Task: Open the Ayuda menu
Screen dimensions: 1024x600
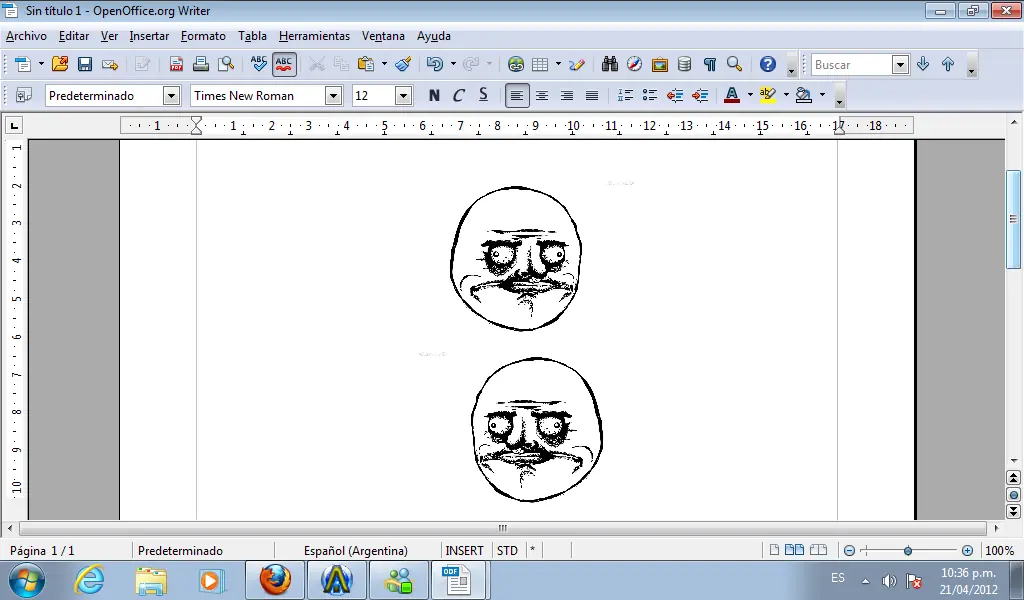Action: (x=434, y=36)
